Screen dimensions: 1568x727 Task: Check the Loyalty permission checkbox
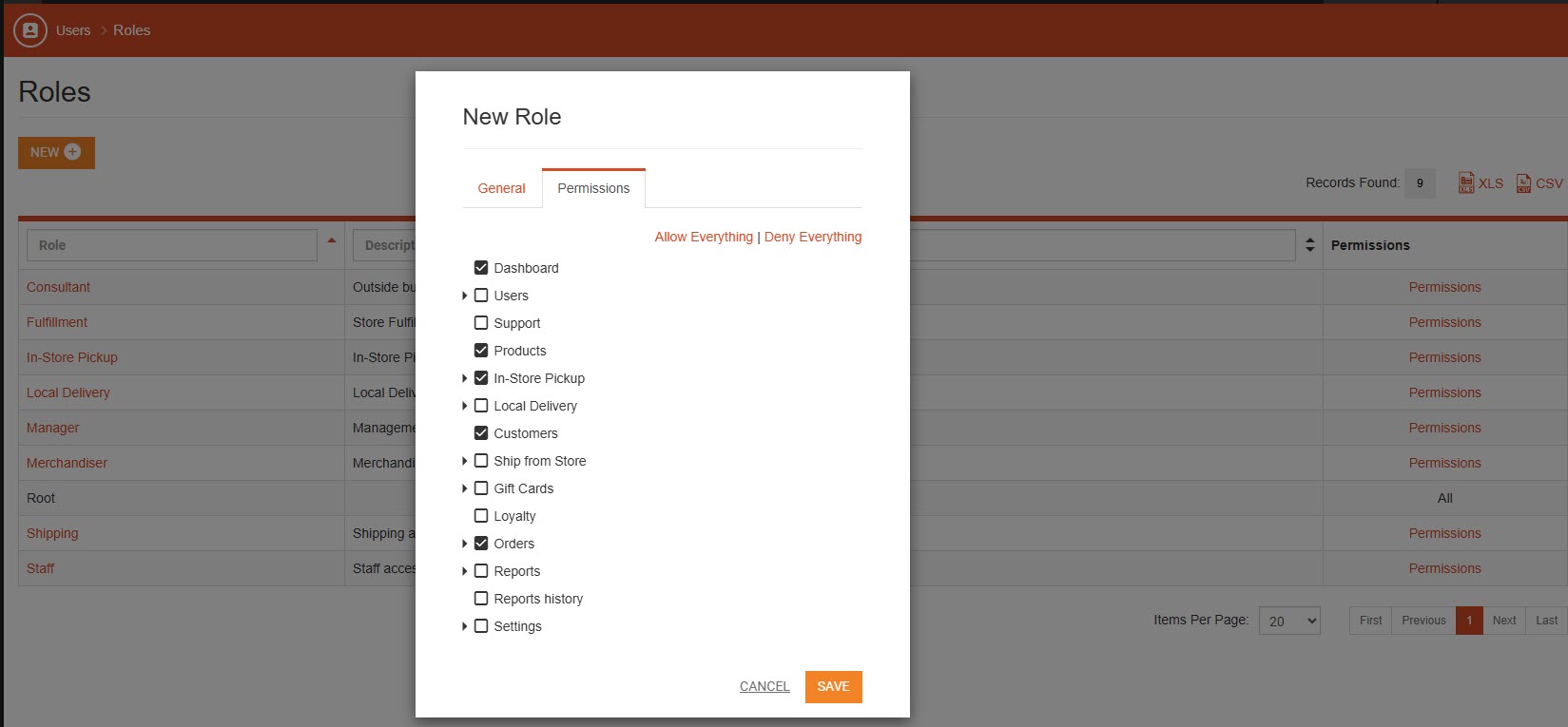(481, 516)
